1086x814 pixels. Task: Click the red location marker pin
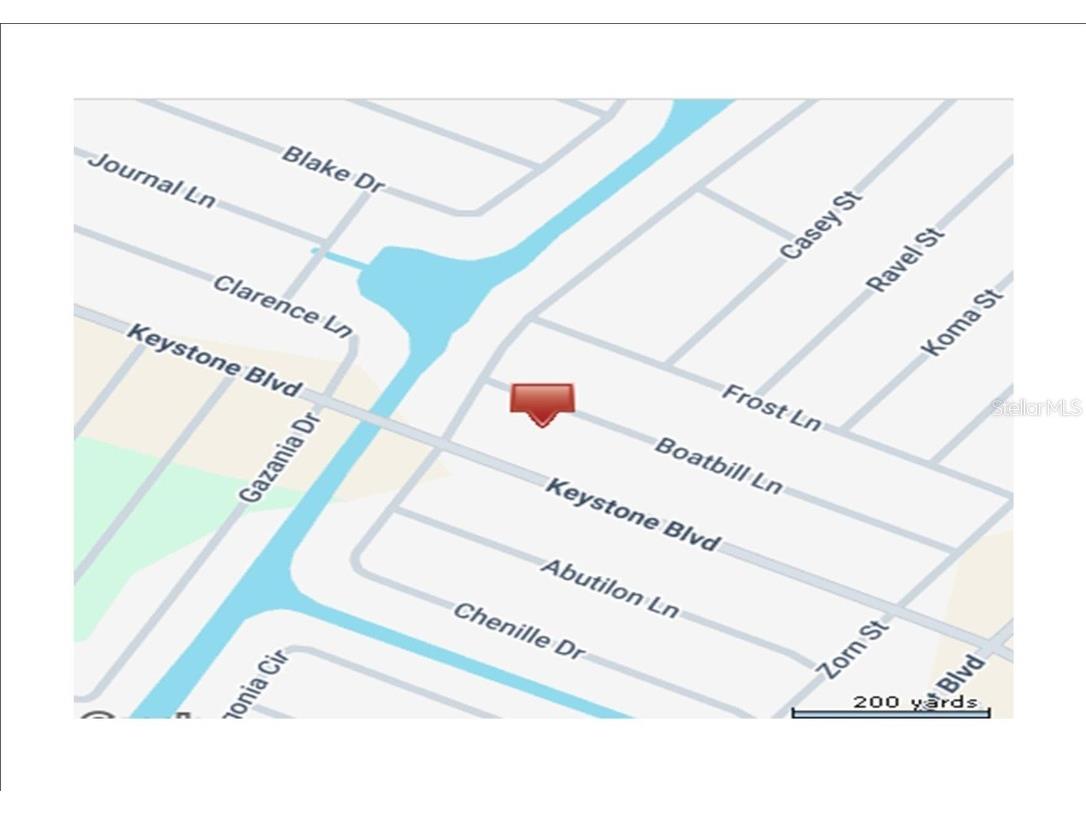click(542, 405)
